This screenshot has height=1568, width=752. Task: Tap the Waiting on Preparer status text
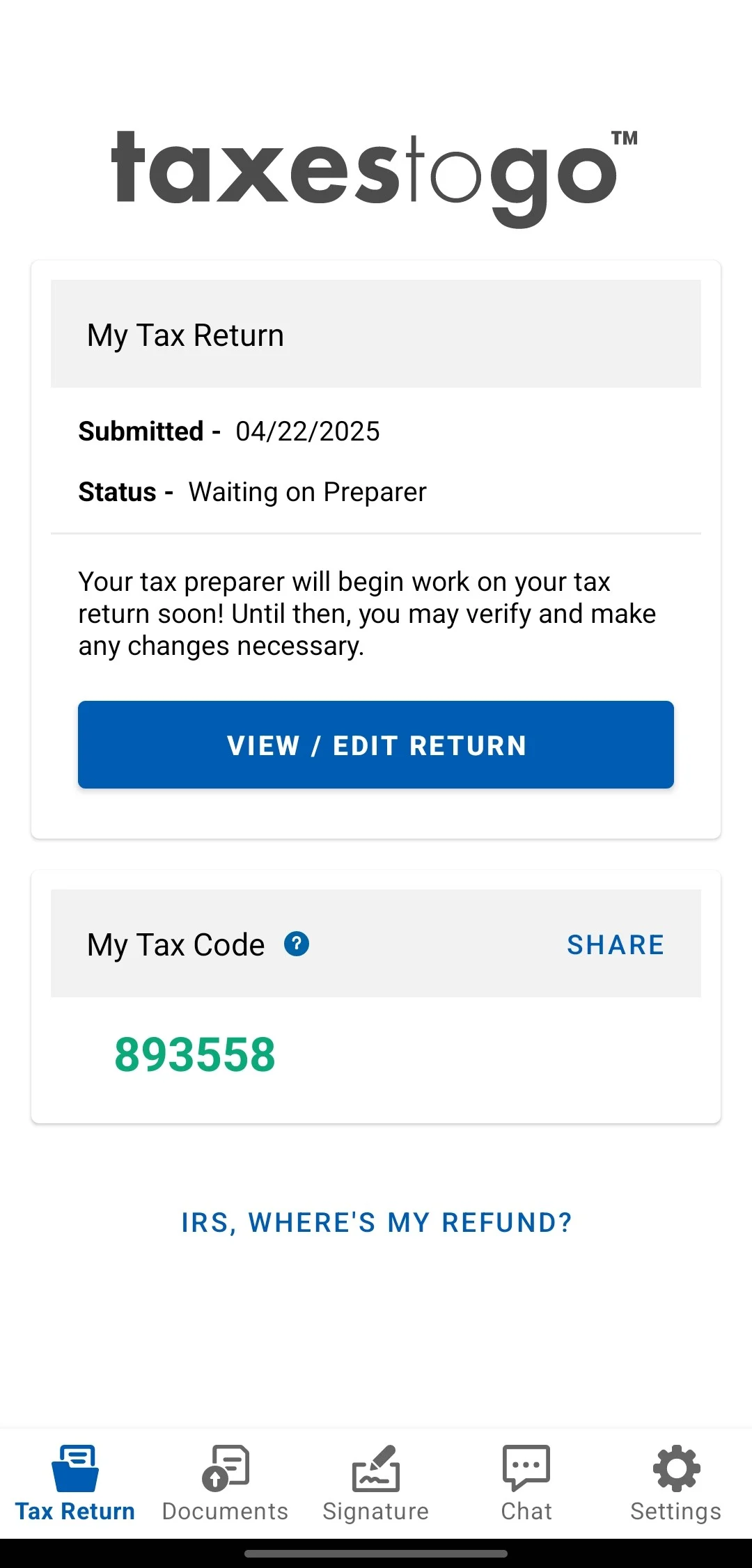click(x=307, y=492)
